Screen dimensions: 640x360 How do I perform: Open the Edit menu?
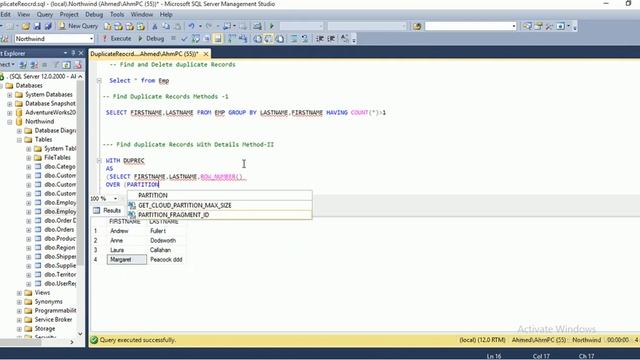pos(5,14)
